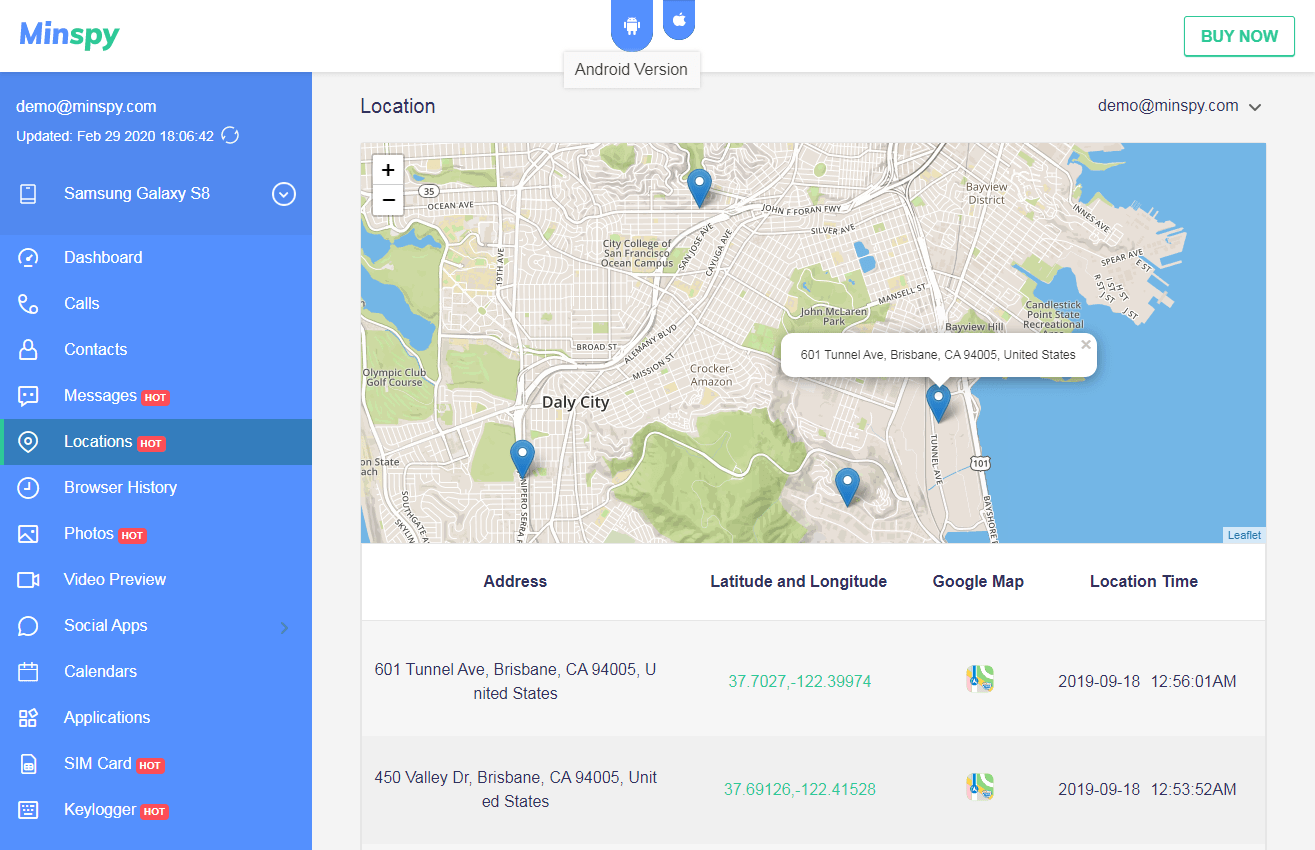Image resolution: width=1315 pixels, height=850 pixels.
Task: Refresh the data sync timestamp
Action: 230,135
